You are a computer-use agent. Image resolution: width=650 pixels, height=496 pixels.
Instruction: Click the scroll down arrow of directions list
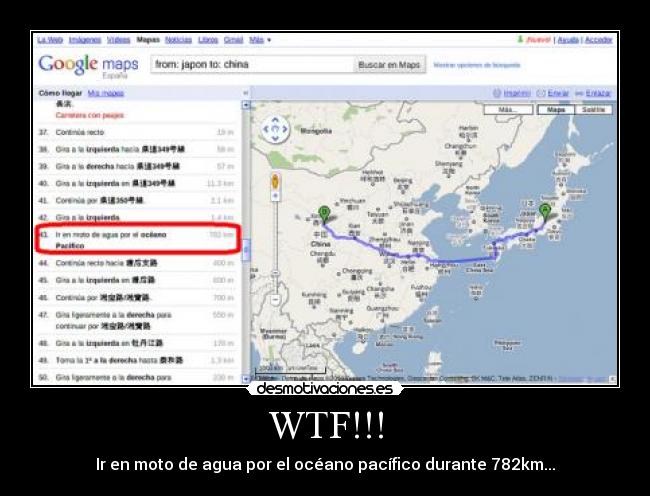pyautogui.click(x=246, y=379)
